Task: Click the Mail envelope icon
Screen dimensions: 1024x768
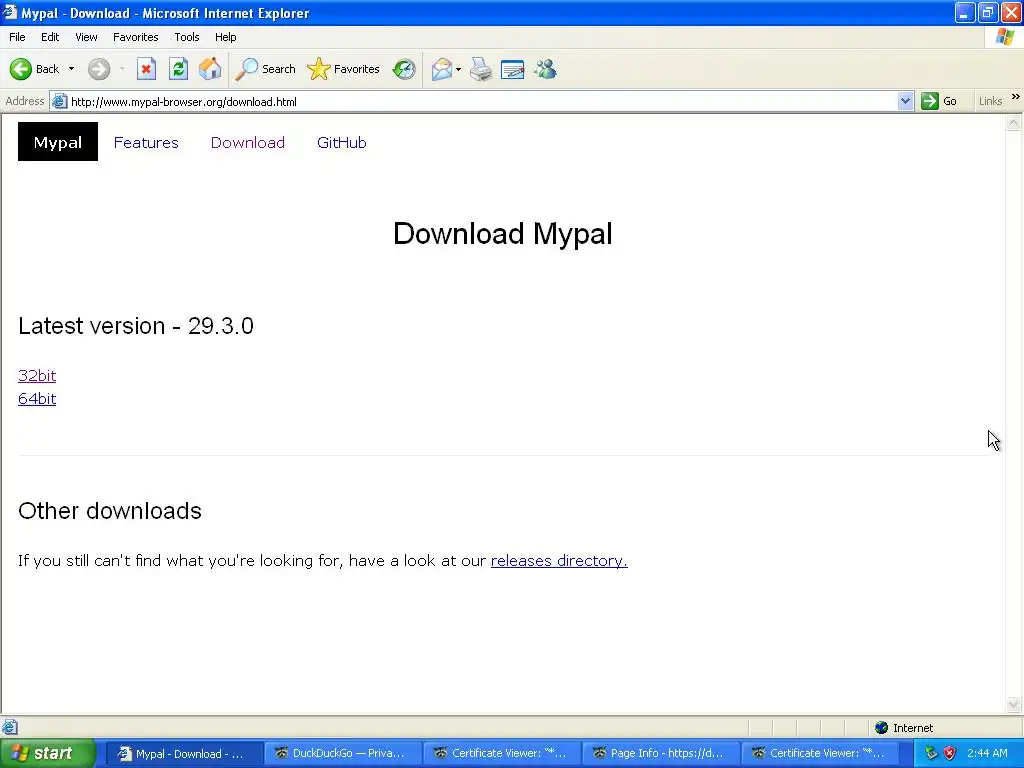Action: (x=441, y=69)
